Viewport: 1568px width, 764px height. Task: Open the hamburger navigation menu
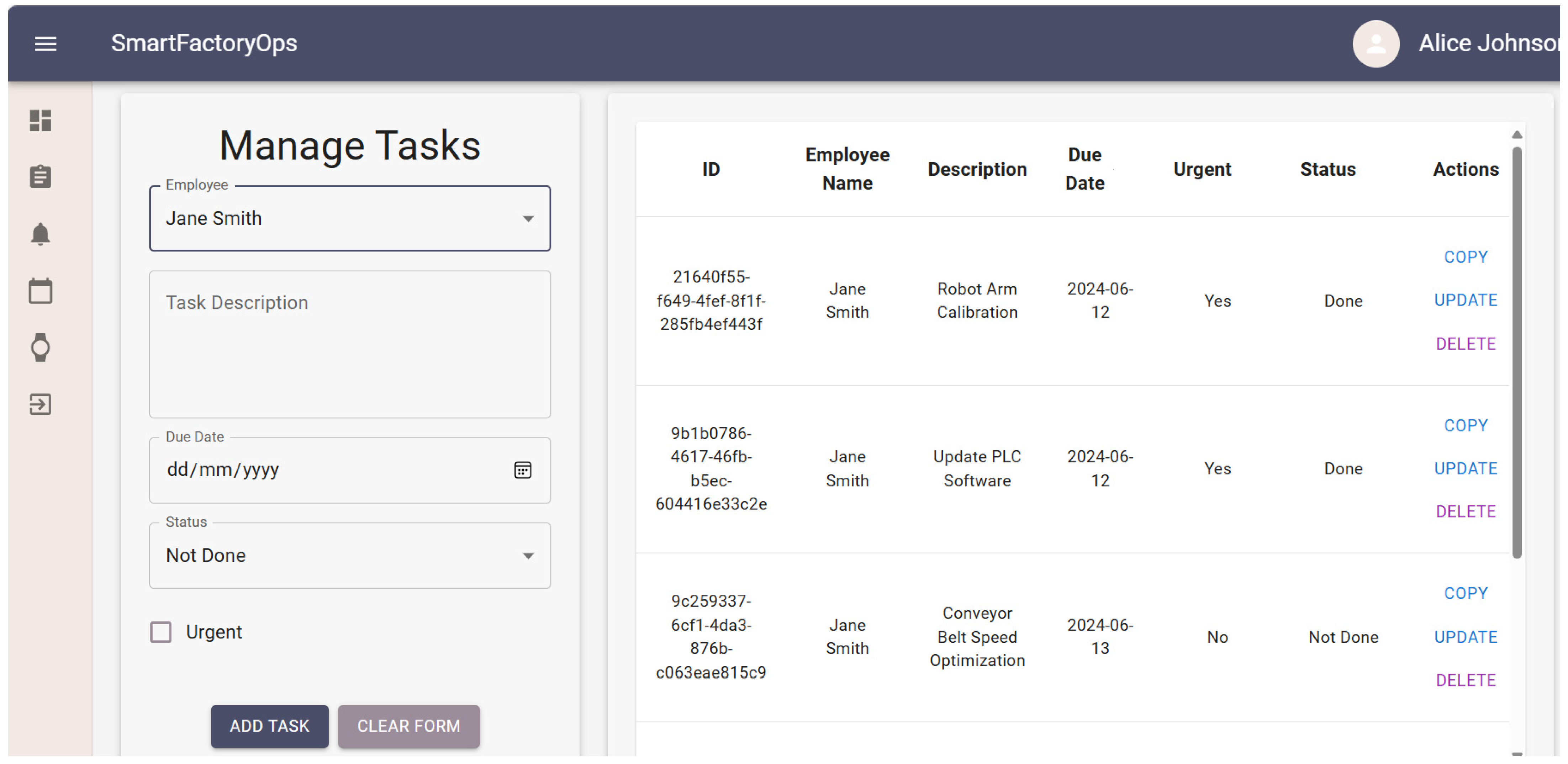pyautogui.click(x=45, y=43)
